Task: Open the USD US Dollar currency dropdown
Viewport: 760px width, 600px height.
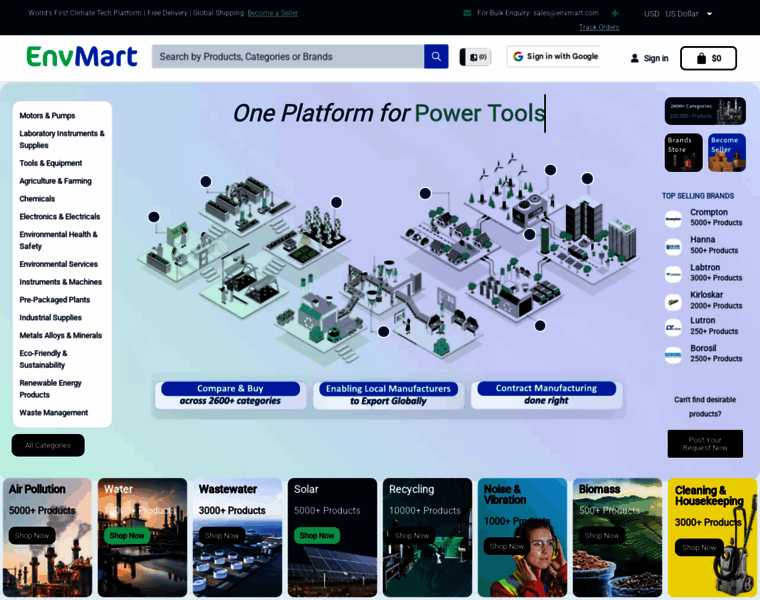Action: [678, 14]
